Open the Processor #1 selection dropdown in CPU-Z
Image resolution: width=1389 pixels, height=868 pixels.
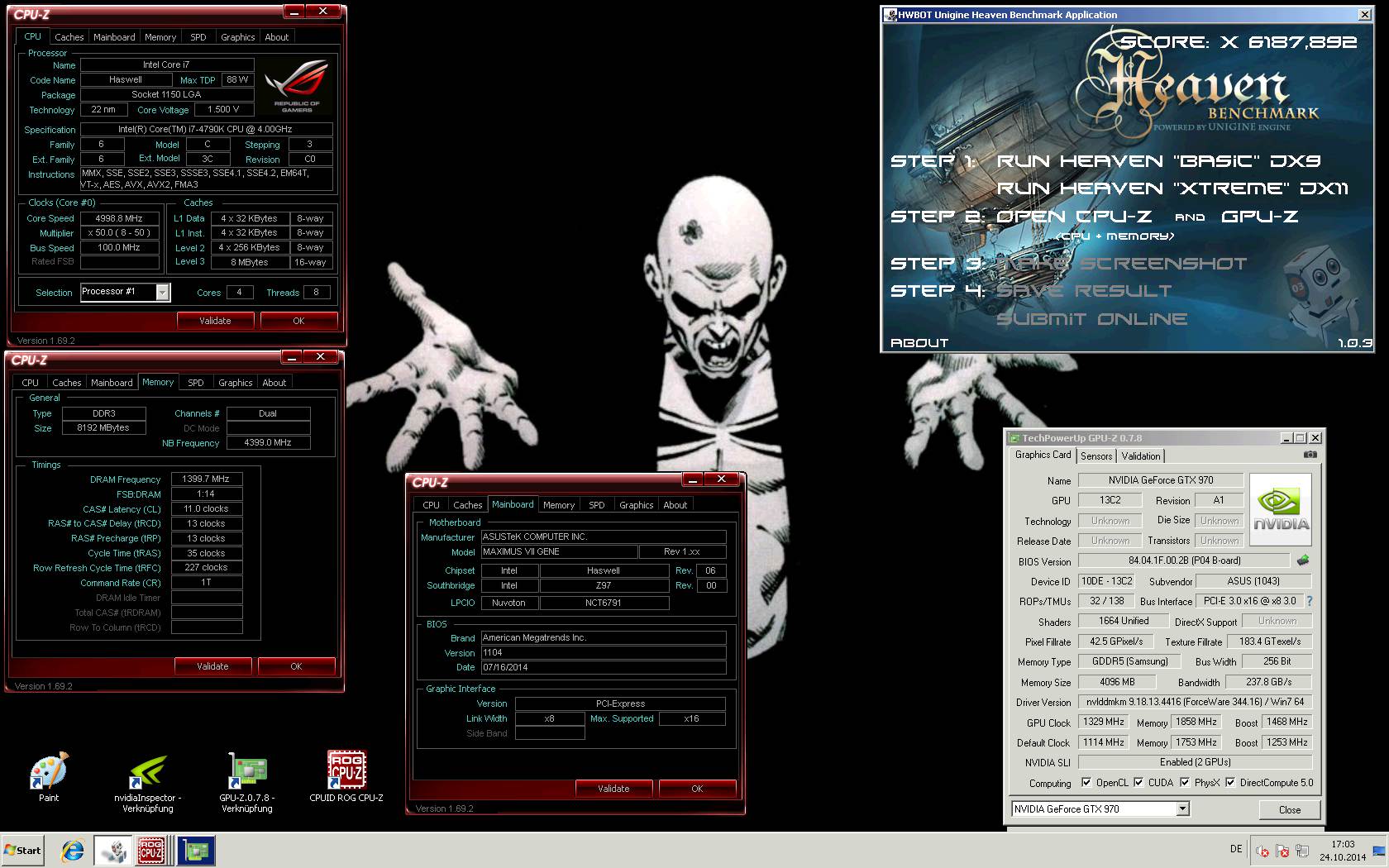point(162,292)
